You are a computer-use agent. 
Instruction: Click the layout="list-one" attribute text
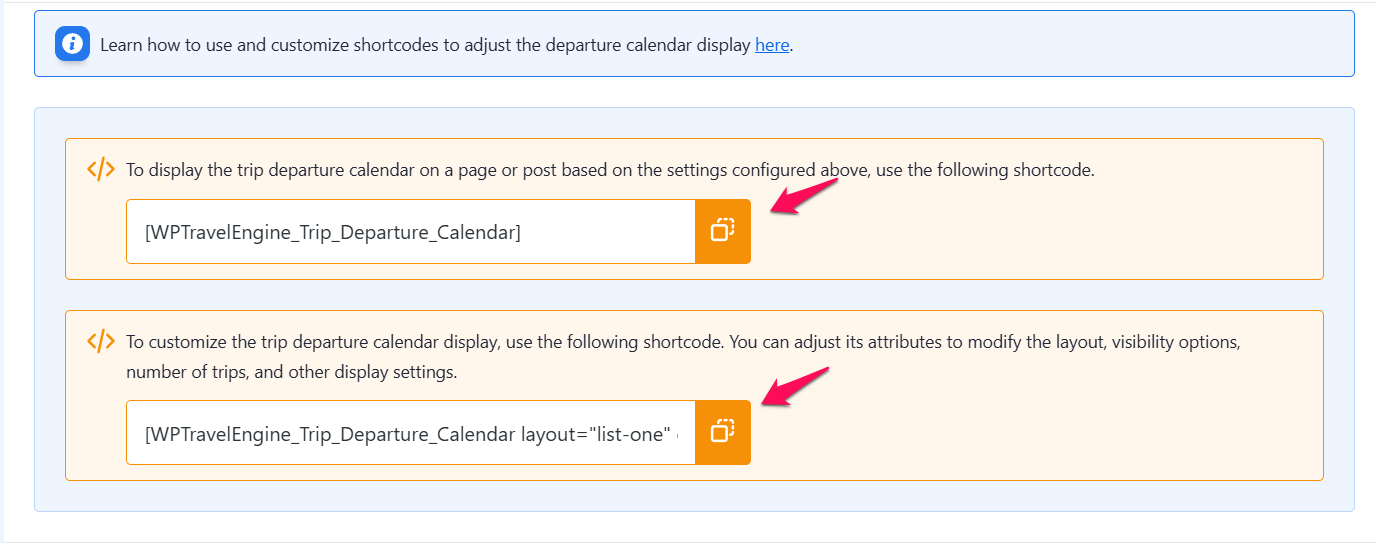point(597,433)
